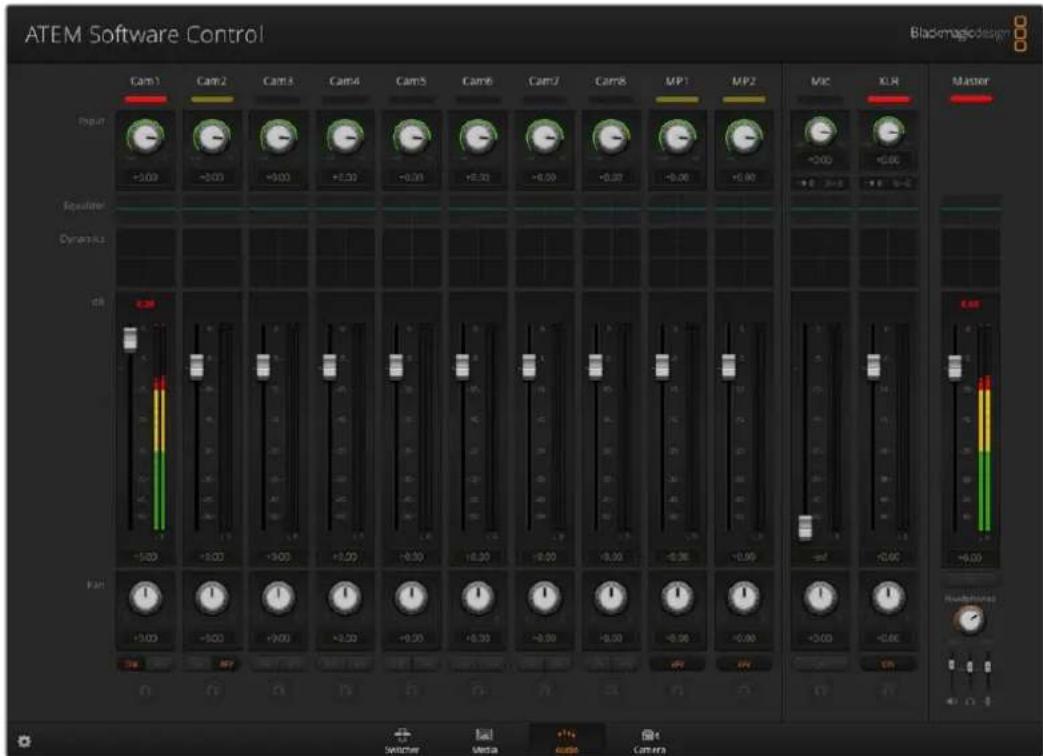Click the Mic input gain knob
Screen dimensions: 1043x756
820,132
